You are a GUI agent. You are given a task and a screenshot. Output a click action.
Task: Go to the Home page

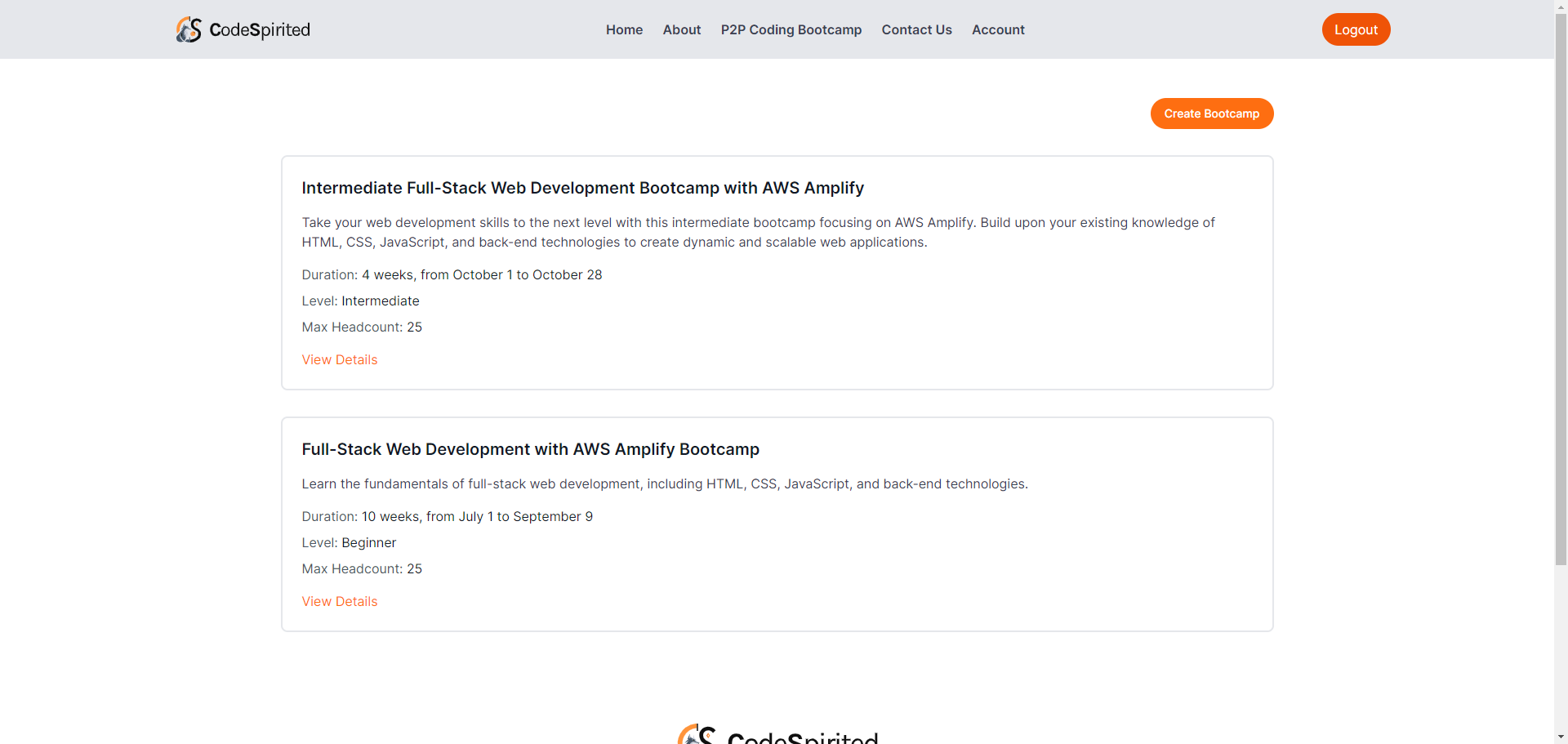click(x=624, y=29)
